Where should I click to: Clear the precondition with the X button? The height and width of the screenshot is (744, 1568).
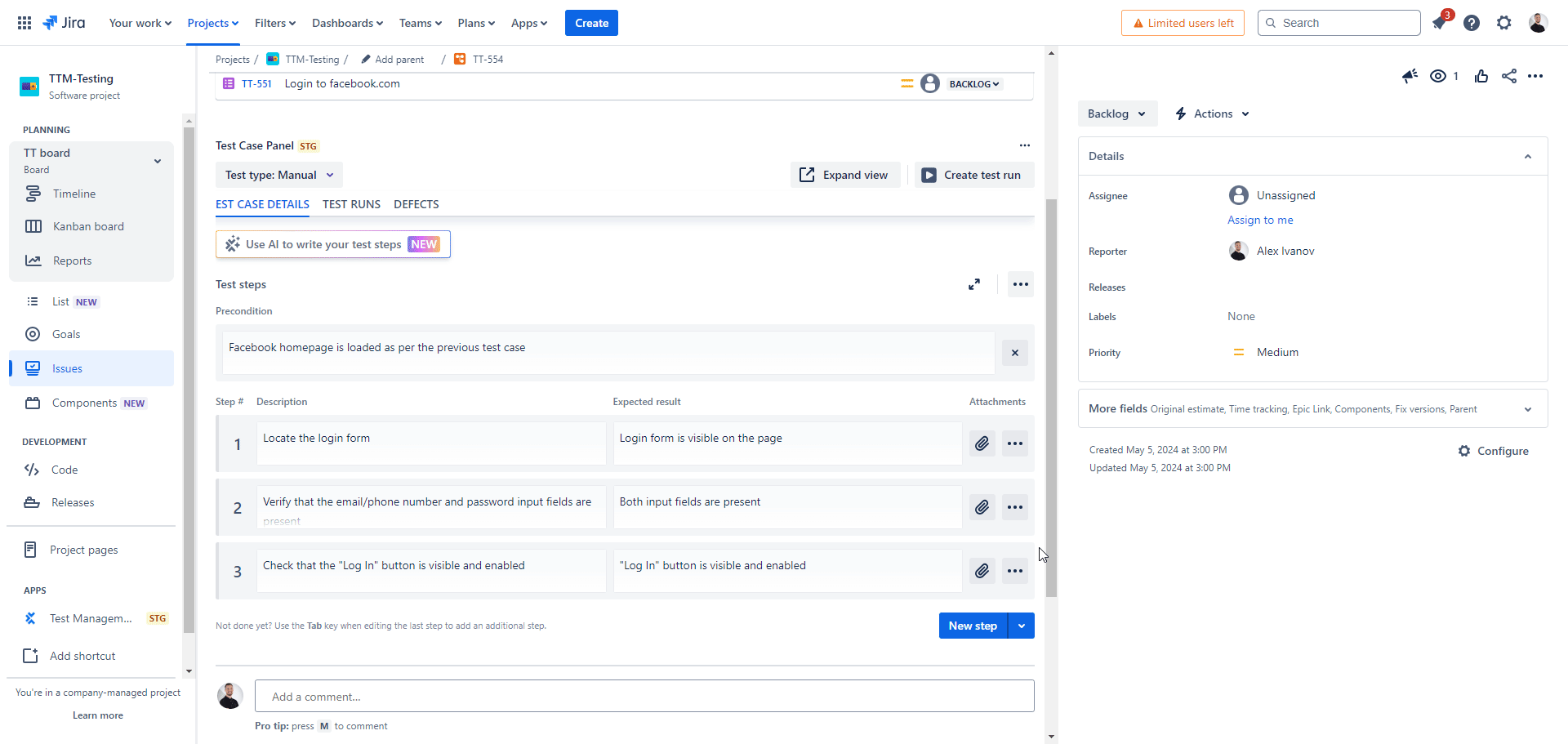(x=1015, y=353)
